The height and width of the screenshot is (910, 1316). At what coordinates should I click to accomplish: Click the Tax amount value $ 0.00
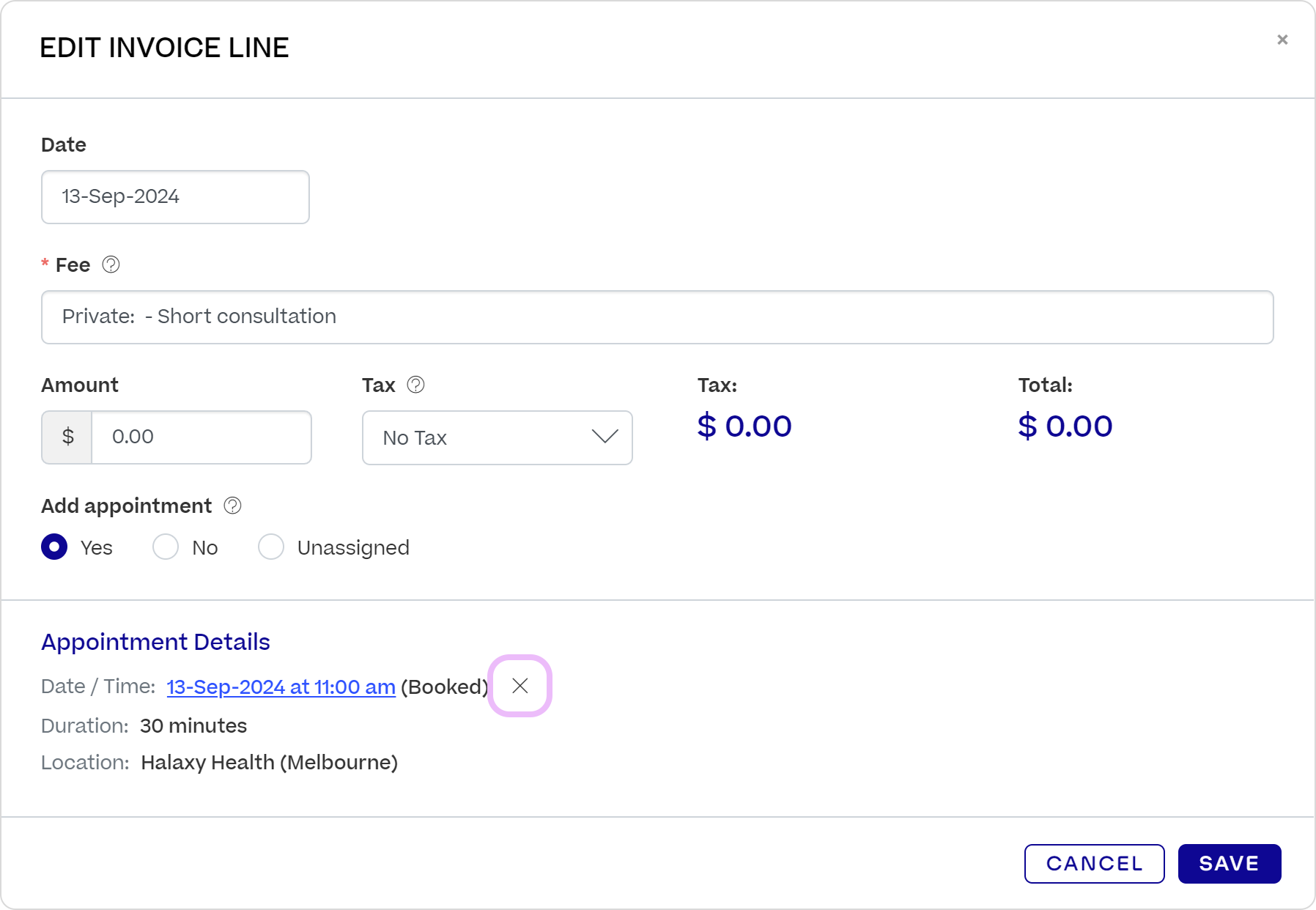coord(744,426)
